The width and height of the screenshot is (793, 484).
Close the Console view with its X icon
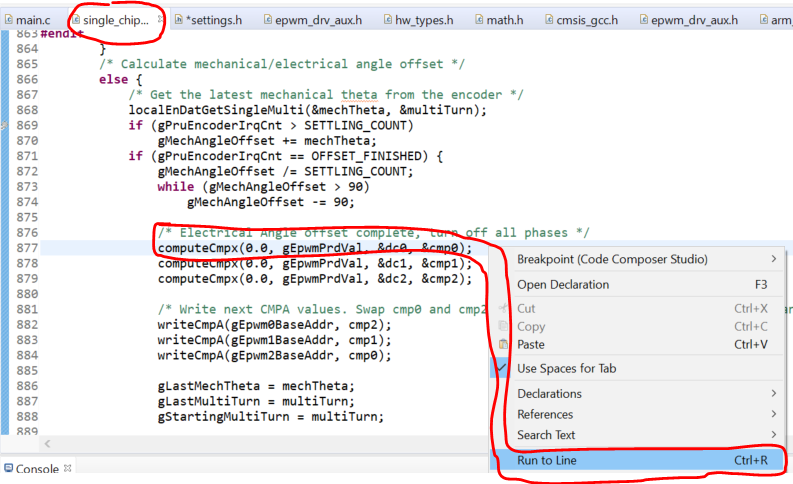pos(69,468)
